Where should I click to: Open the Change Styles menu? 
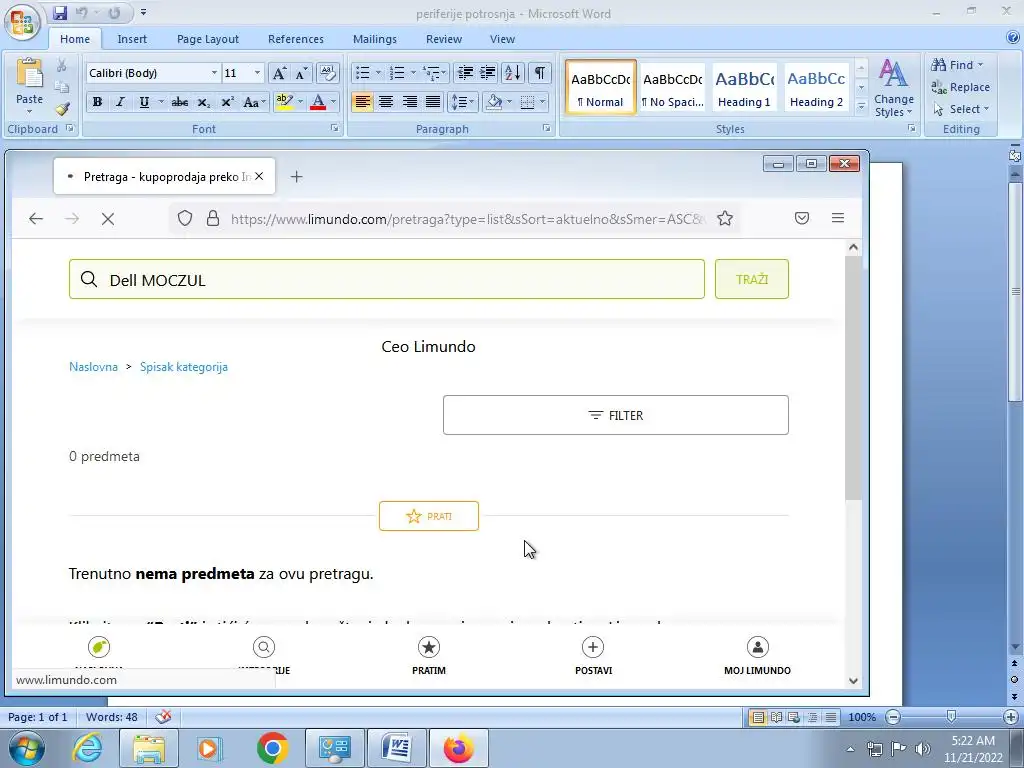pos(894,88)
